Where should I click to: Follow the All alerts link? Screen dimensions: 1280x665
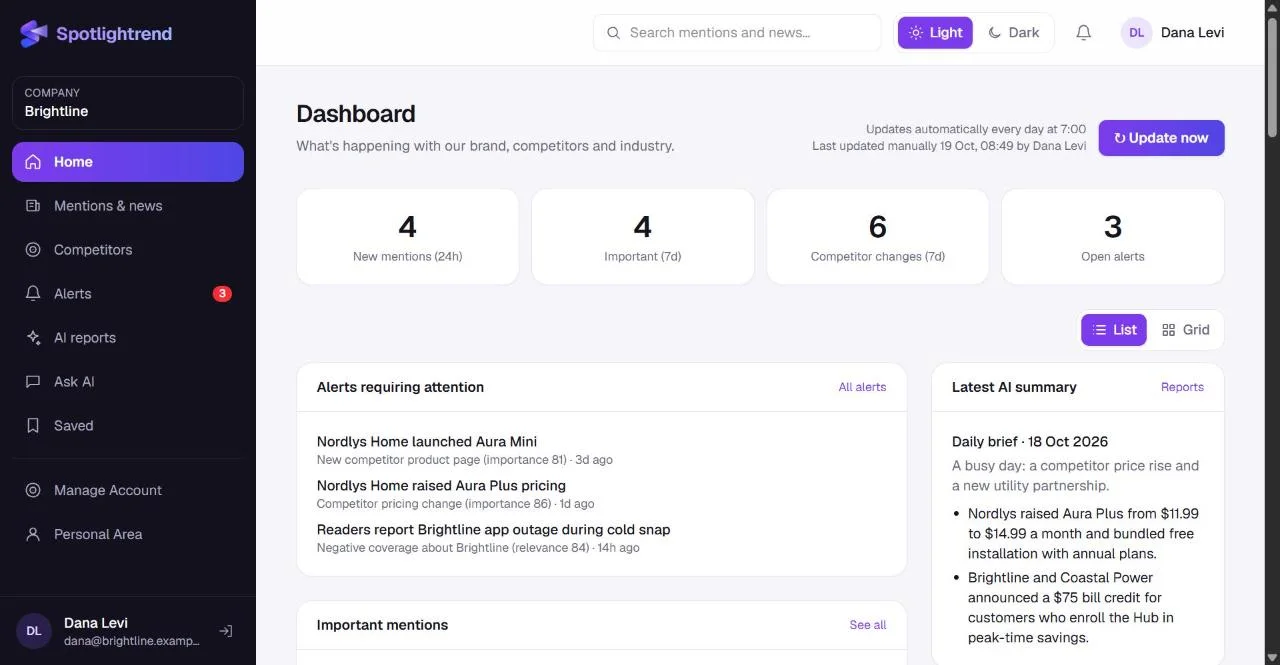click(862, 387)
